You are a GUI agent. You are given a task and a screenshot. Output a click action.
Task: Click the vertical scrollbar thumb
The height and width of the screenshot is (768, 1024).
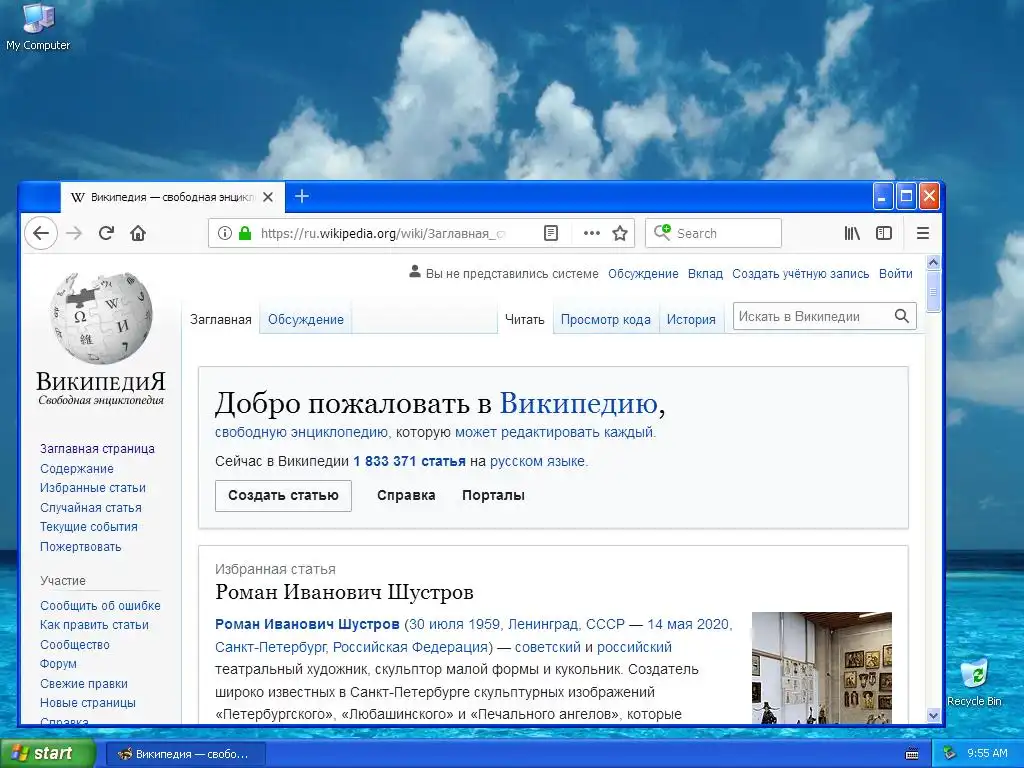tap(933, 291)
